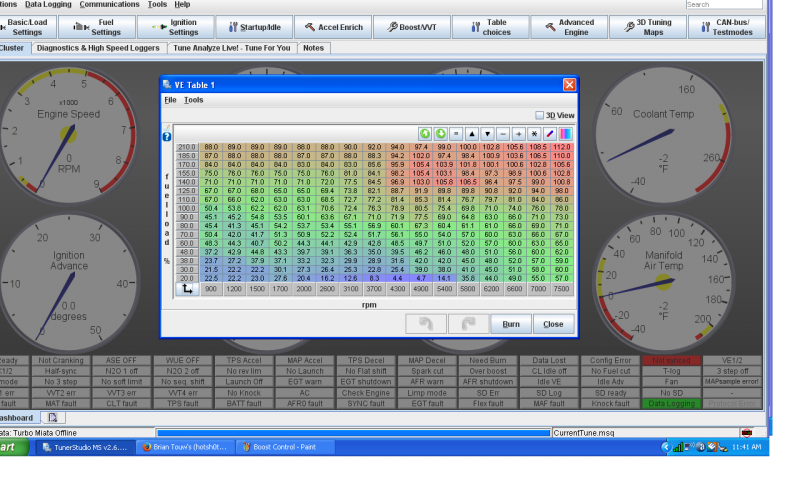Switch to the Notes tab

tap(313, 48)
